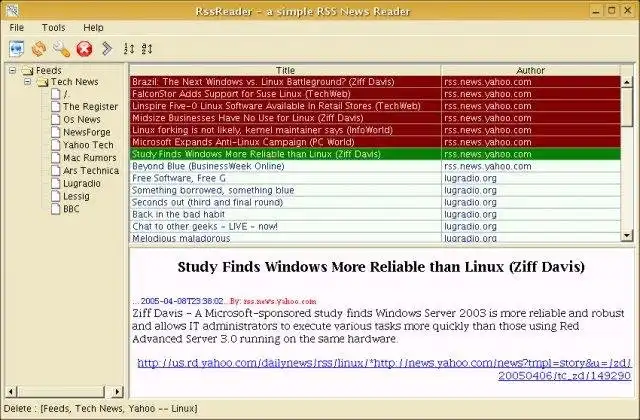
Task: Click the article heading in the preview pane
Action: coord(381,267)
